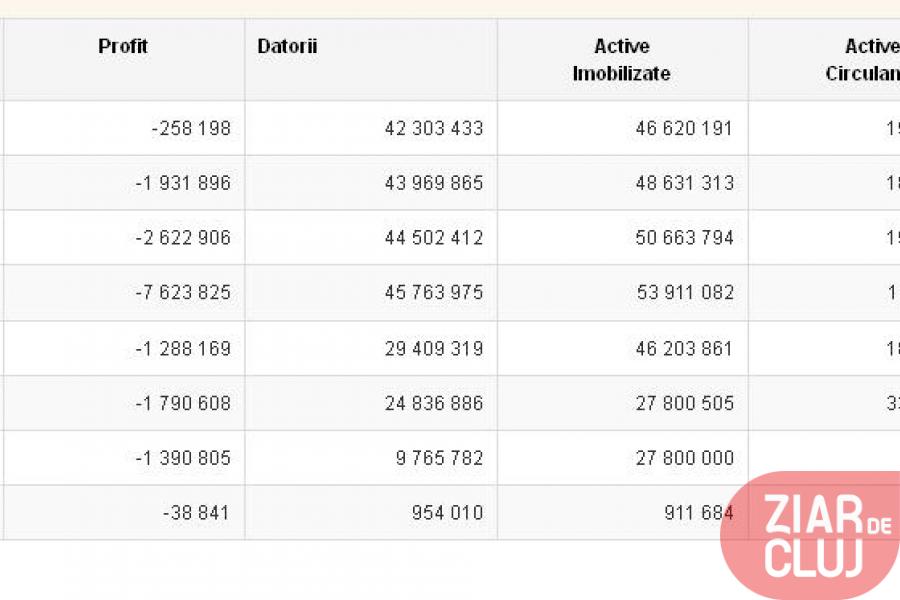Screen dimensions: 900x600
Task: Click the fixed assets value 46 620 191
Action: tap(684, 128)
